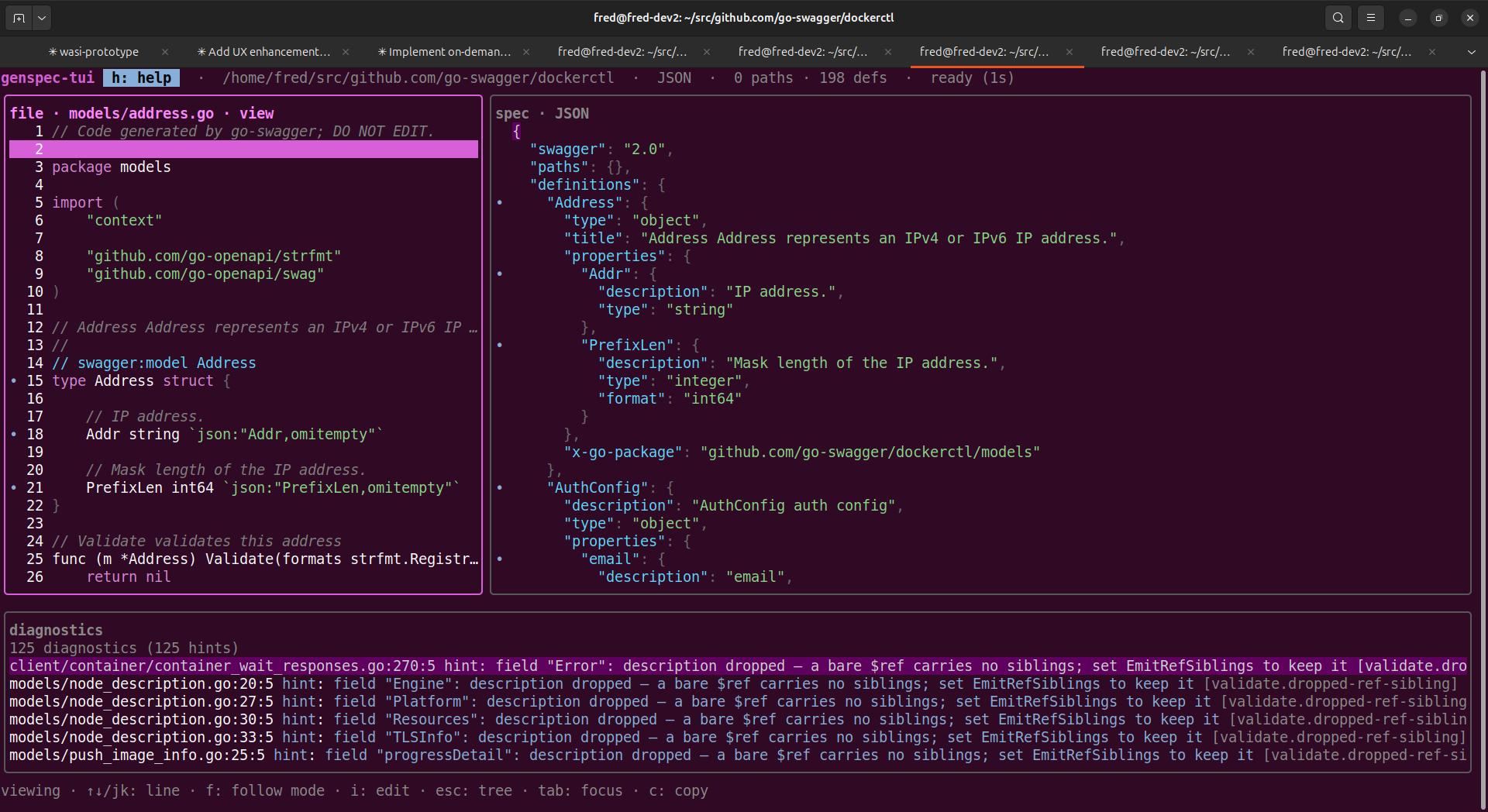Click the 'h: help' badge
The height and width of the screenshot is (812, 1488).
pos(141,77)
